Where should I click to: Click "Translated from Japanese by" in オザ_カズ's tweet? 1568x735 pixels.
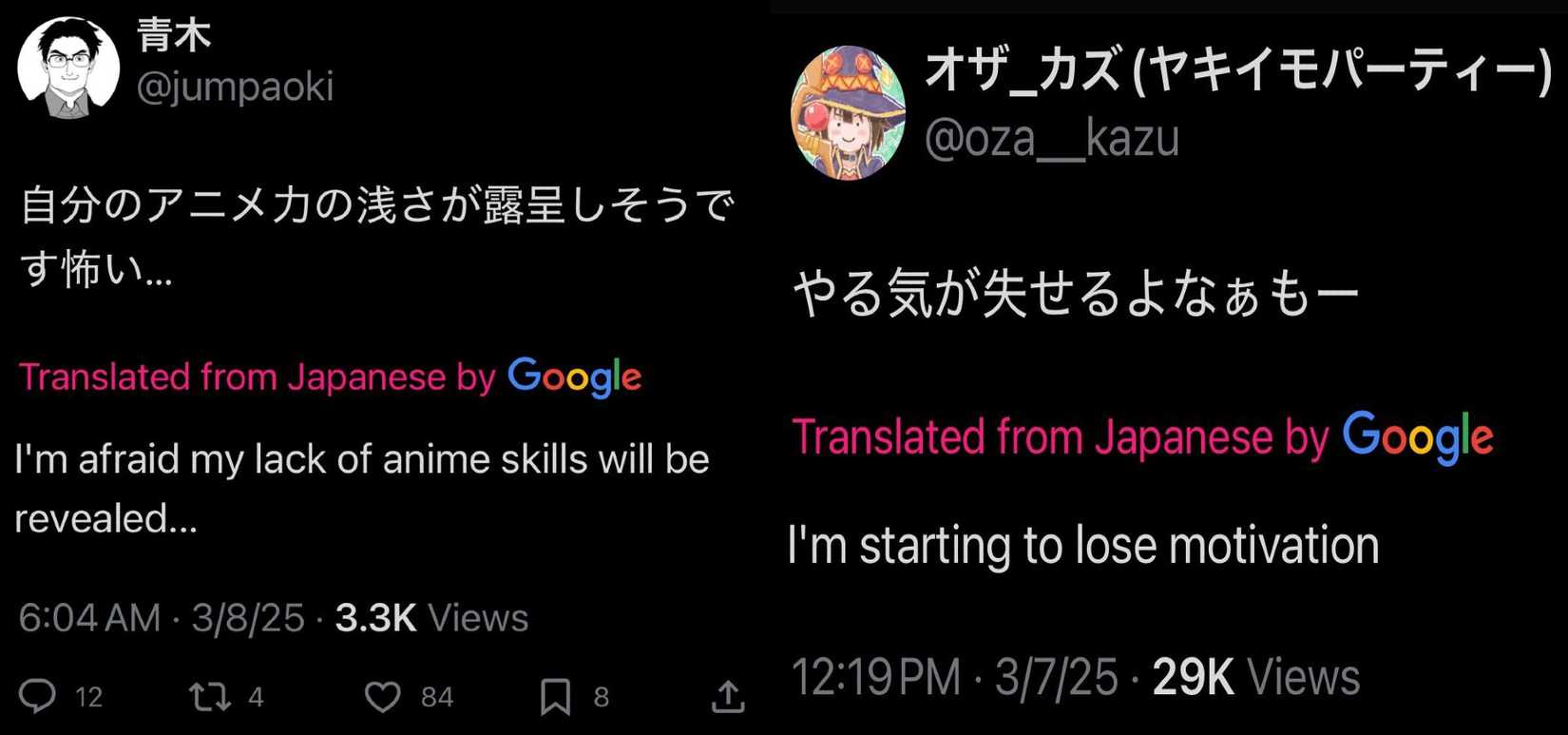click(1061, 438)
